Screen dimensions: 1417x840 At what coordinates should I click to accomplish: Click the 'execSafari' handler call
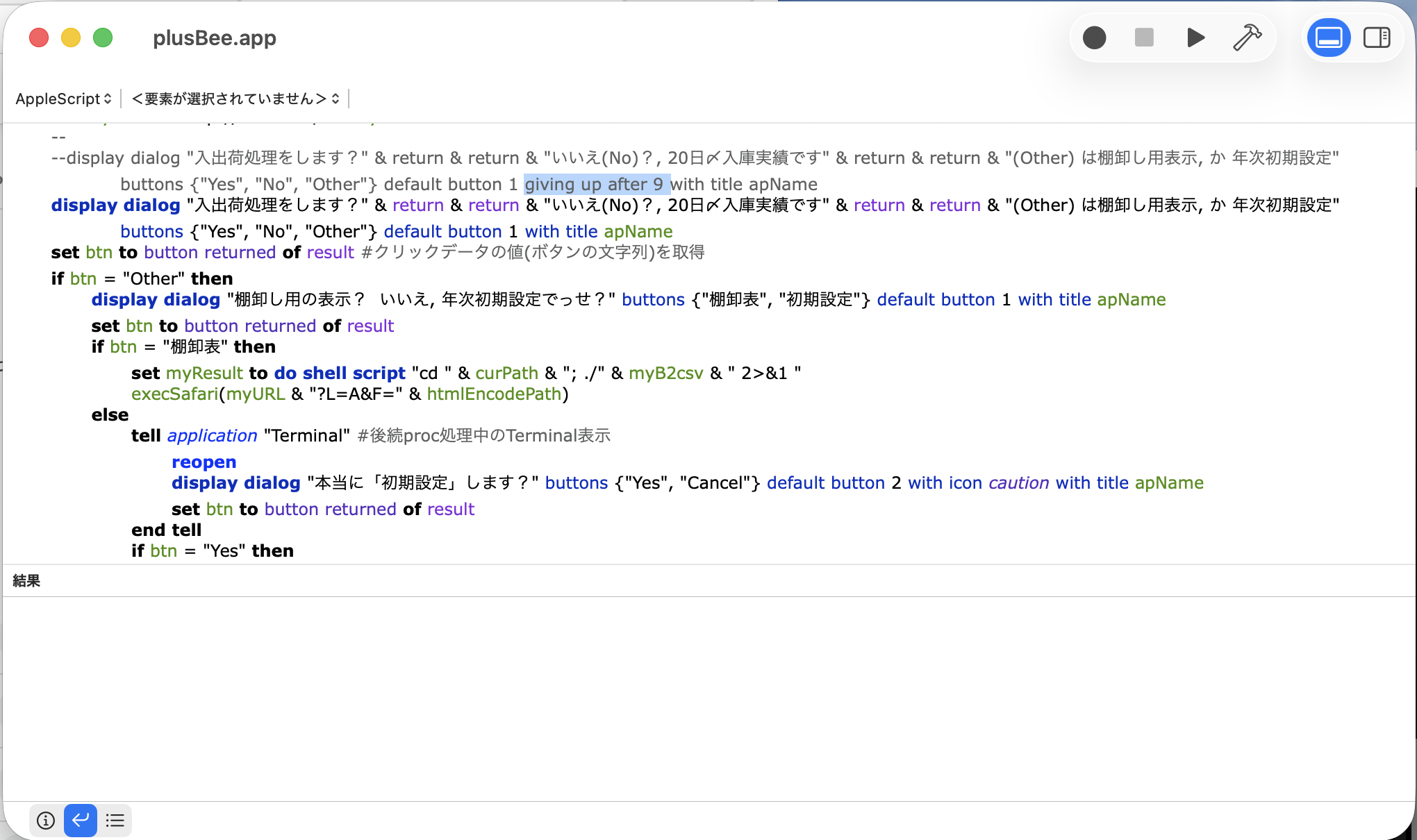[x=174, y=394]
